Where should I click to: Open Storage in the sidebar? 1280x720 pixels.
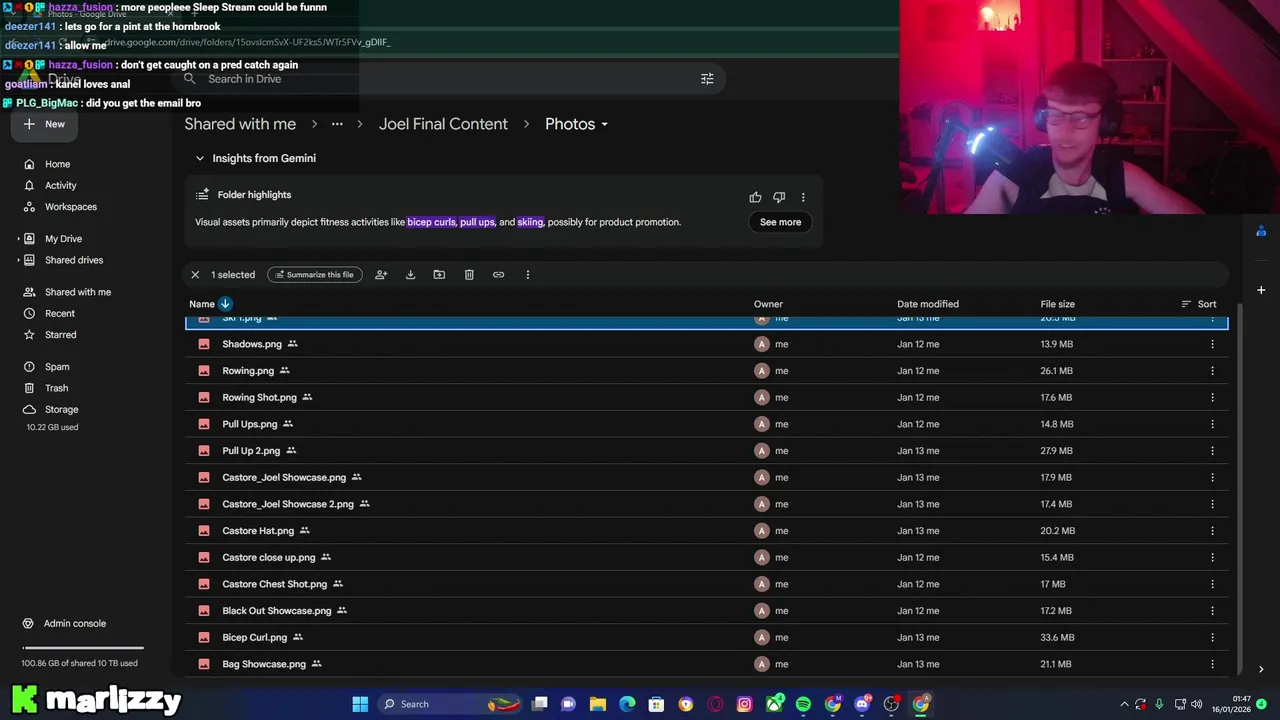click(x=61, y=409)
